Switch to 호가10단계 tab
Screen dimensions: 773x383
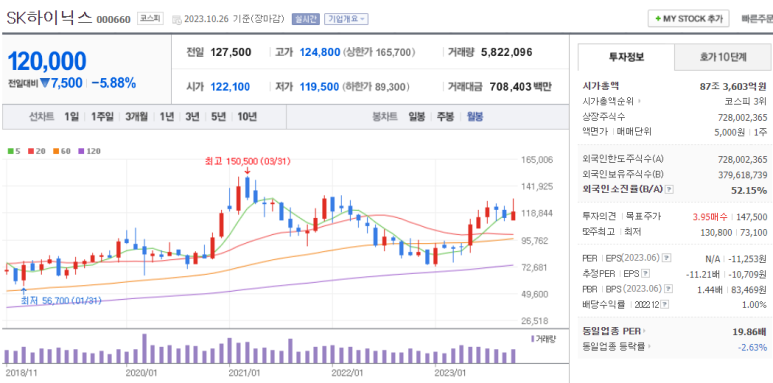pos(723,57)
